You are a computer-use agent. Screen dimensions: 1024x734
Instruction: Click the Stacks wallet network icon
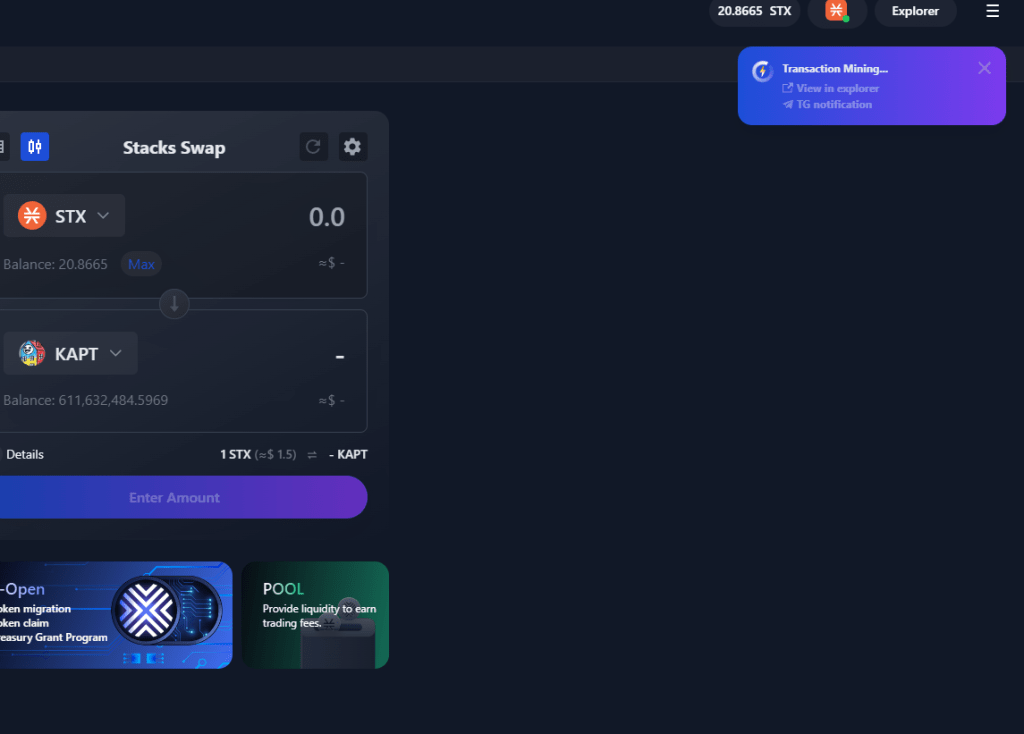pyautogui.click(x=837, y=11)
